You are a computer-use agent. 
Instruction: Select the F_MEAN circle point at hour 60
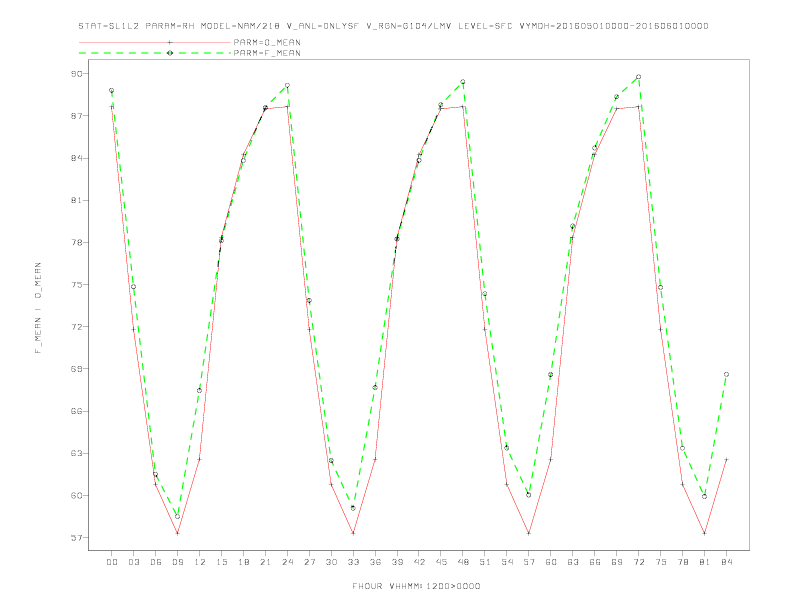(551, 375)
